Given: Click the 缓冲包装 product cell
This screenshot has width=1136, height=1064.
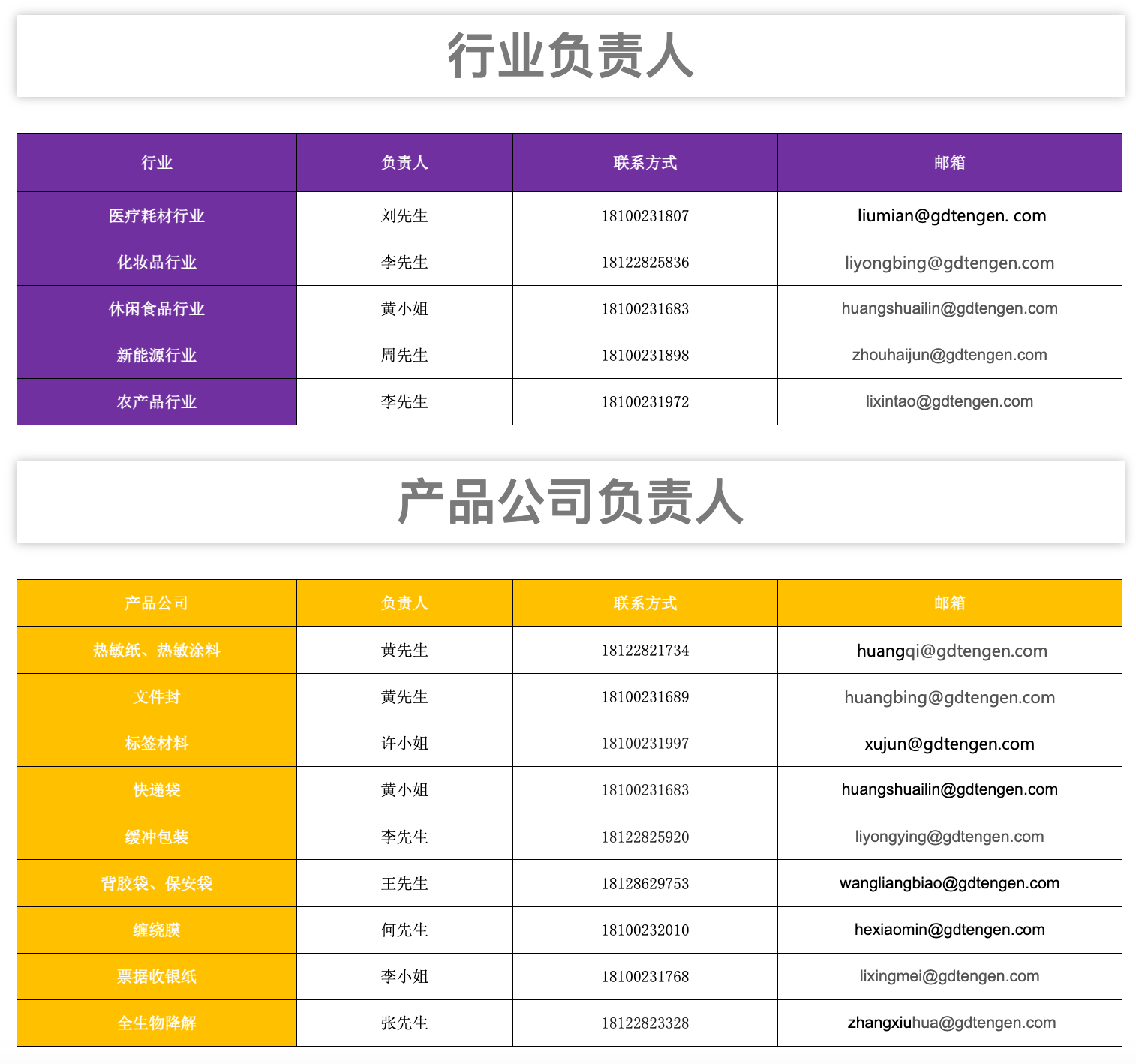Looking at the screenshot, I should click(157, 837).
